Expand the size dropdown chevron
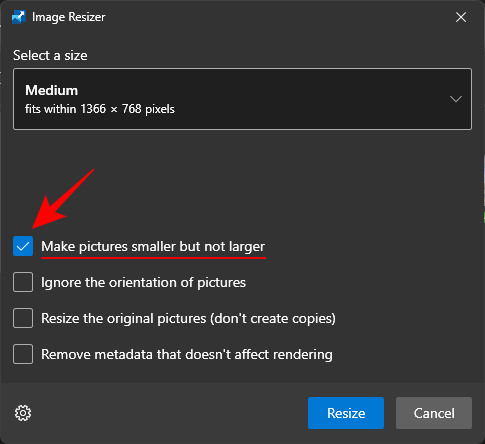Viewport: 485px width, 444px height. (x=455, y=99)
